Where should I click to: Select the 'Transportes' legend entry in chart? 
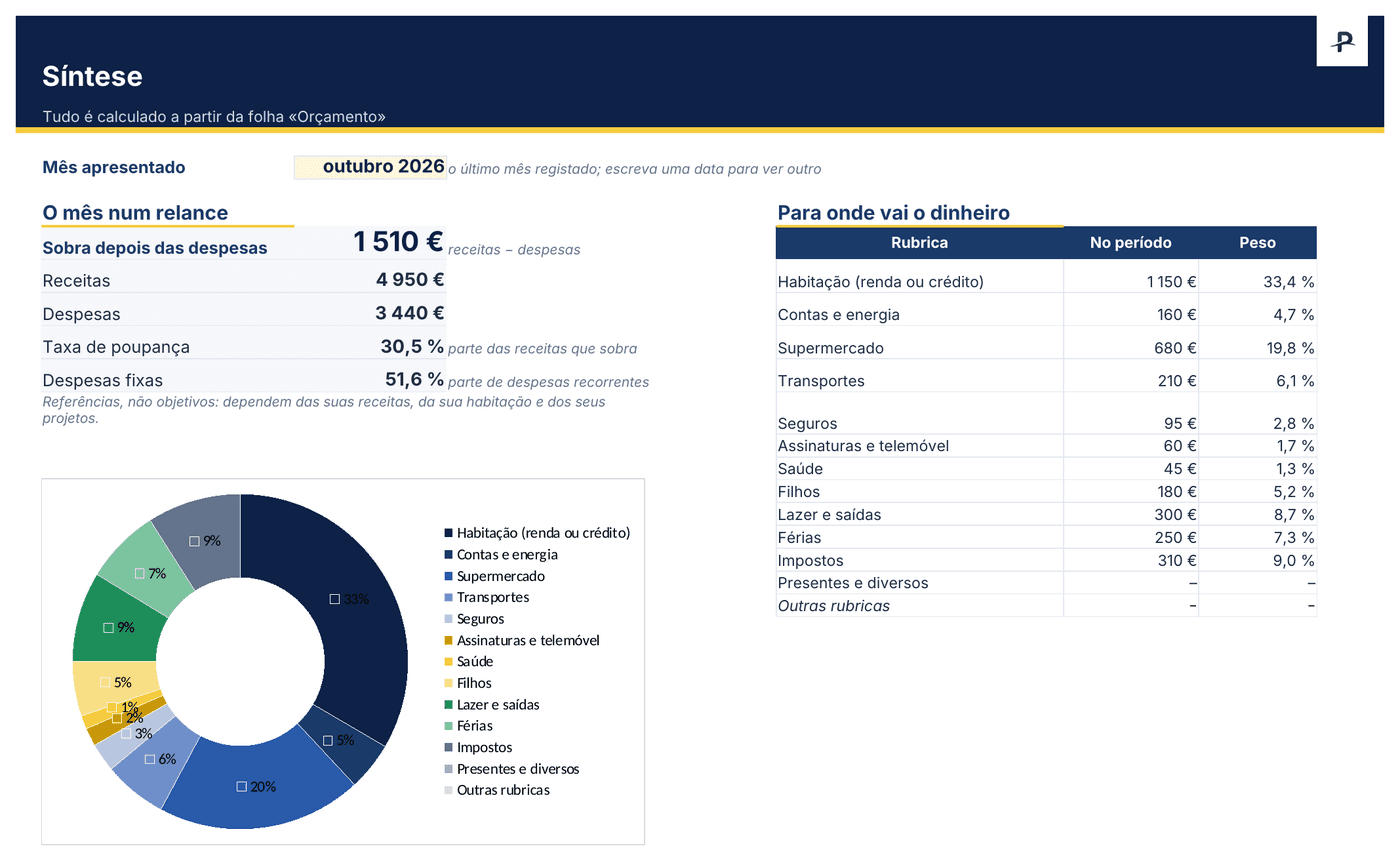point(486,597)
